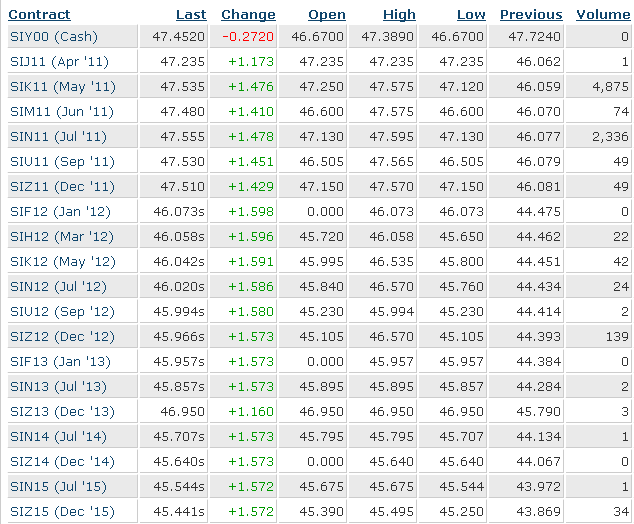Open the SIK11 (May '11) contract

(63, 87)
